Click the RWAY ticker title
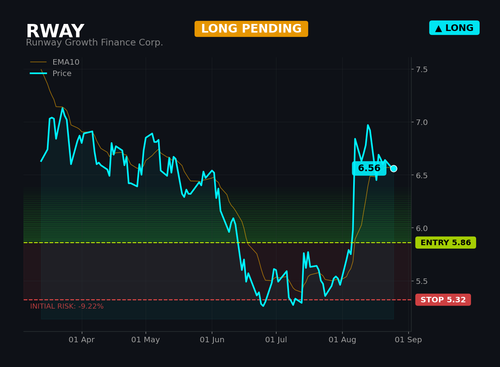 (x=55, y=31)
